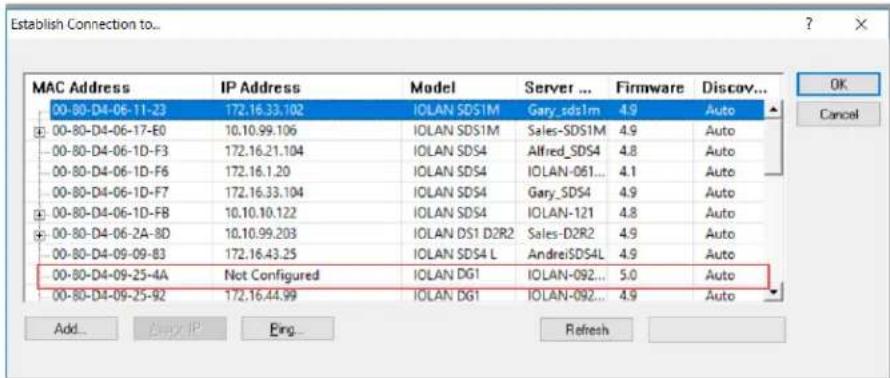Click server name AndreiSDS4L
Image resolution: width=890 pixels, height=378 pixels.
click(x=566, y=254)
